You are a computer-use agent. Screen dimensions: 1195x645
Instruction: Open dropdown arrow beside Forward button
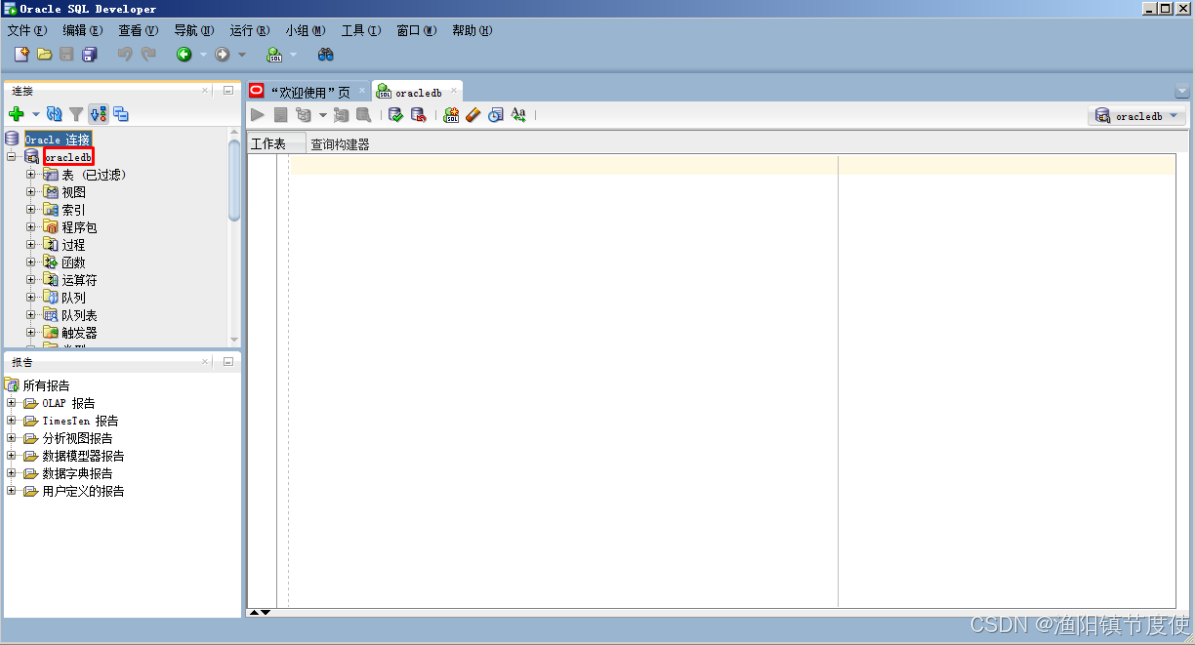pos(242,54)
